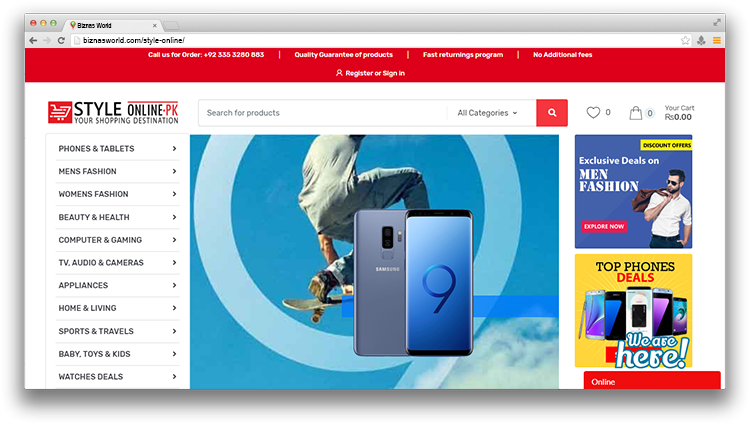Click the Search for products field
This screenshot has height=425, width=750.
pyautogui.click(x=322, y=113)
